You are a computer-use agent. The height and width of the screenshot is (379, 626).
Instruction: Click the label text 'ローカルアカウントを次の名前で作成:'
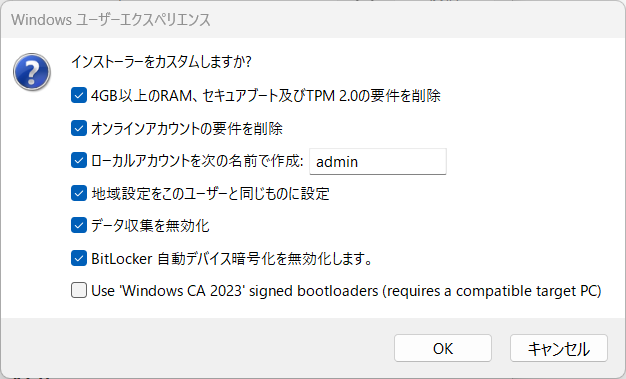point(197,161)
